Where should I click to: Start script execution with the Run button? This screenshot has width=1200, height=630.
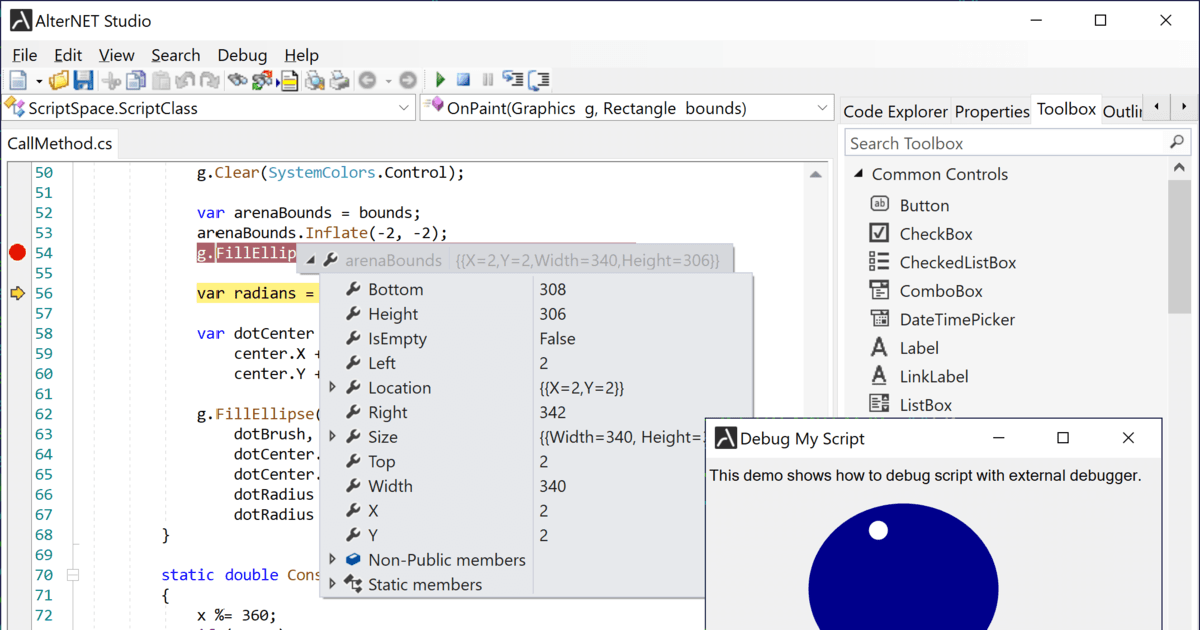440,79
